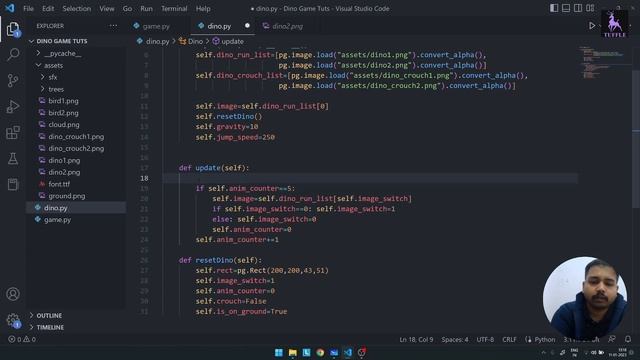640x360 pixels.
Task: Open the Edit menu
Action: point(48,9)
